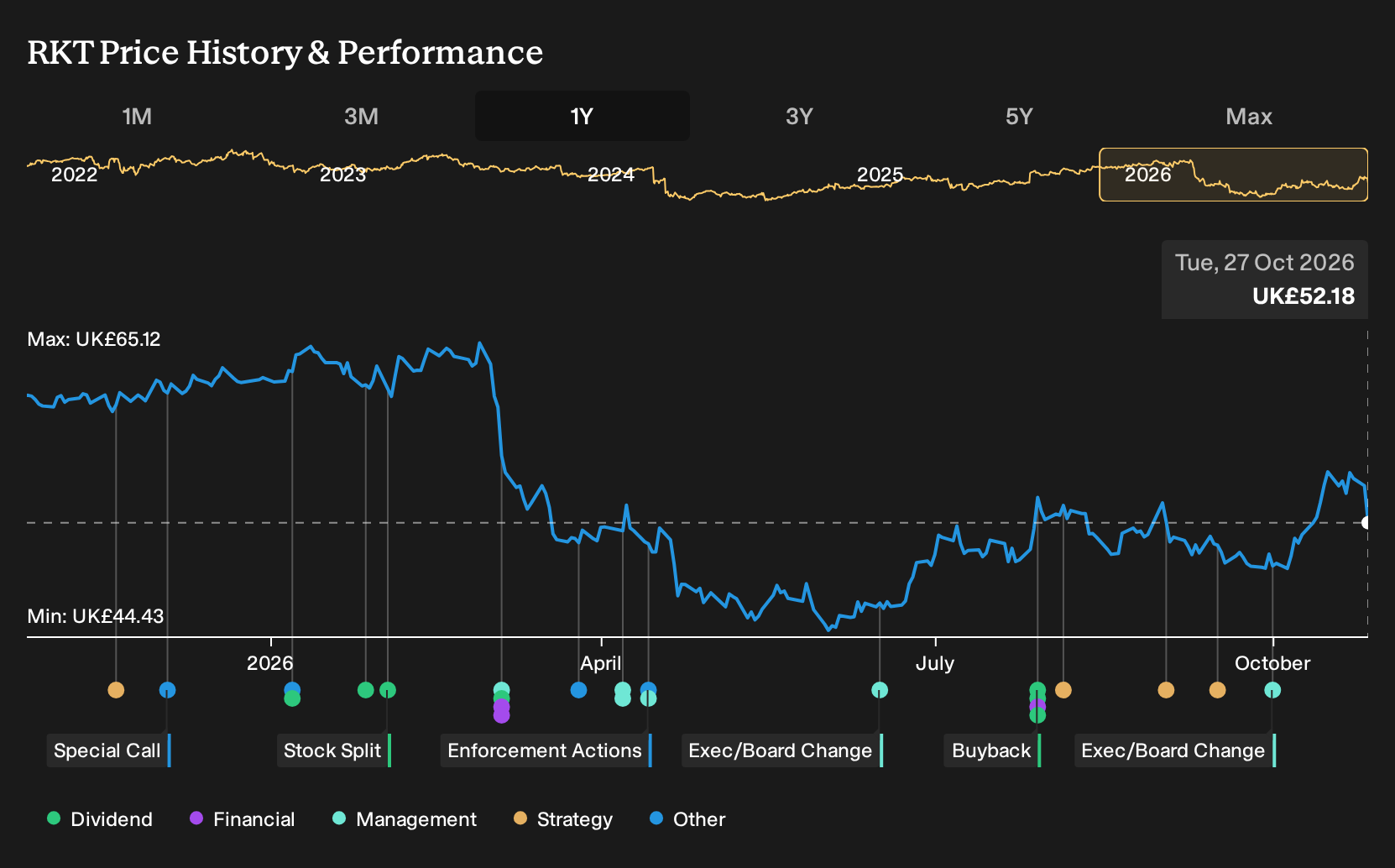Click the Buyback event label

coord(993,750)
